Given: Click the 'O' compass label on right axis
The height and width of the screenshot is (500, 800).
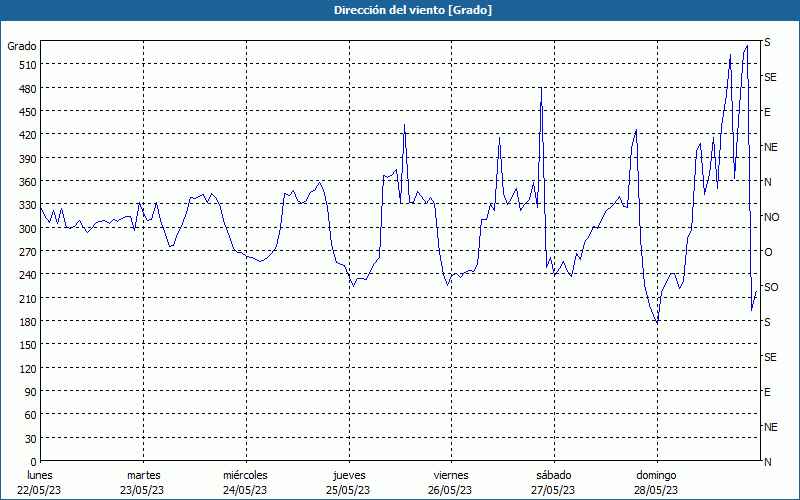Looking at the screenshot, I should 768,252.
